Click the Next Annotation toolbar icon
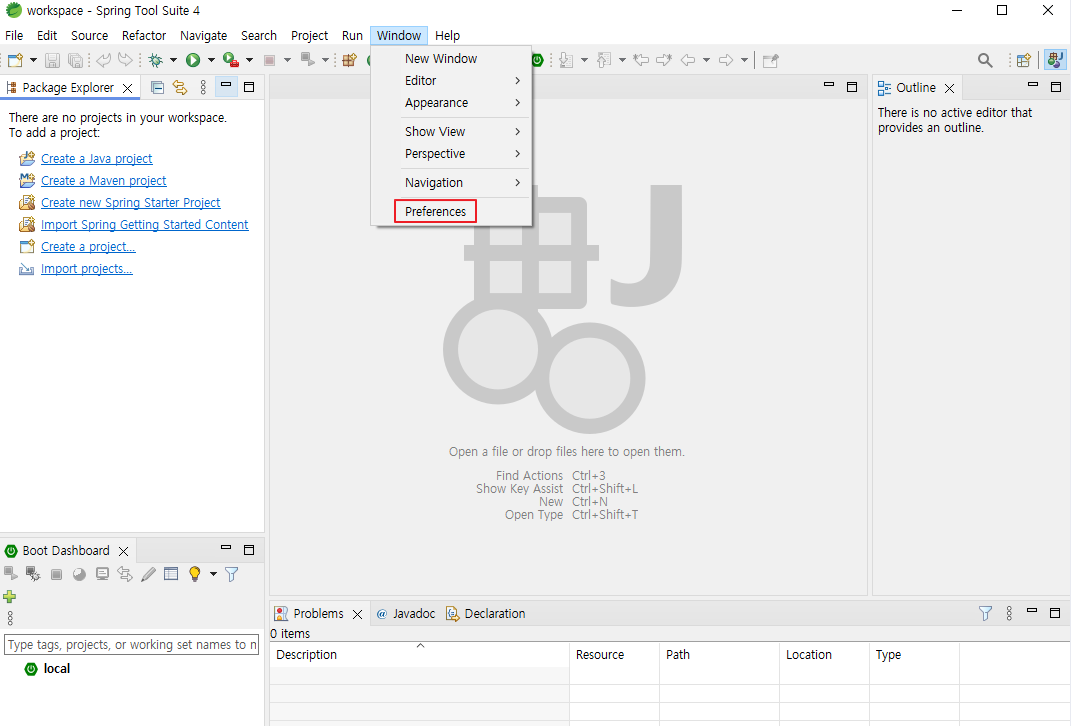Viewport: 1071px width, 726px height. [x=566, y=60]
